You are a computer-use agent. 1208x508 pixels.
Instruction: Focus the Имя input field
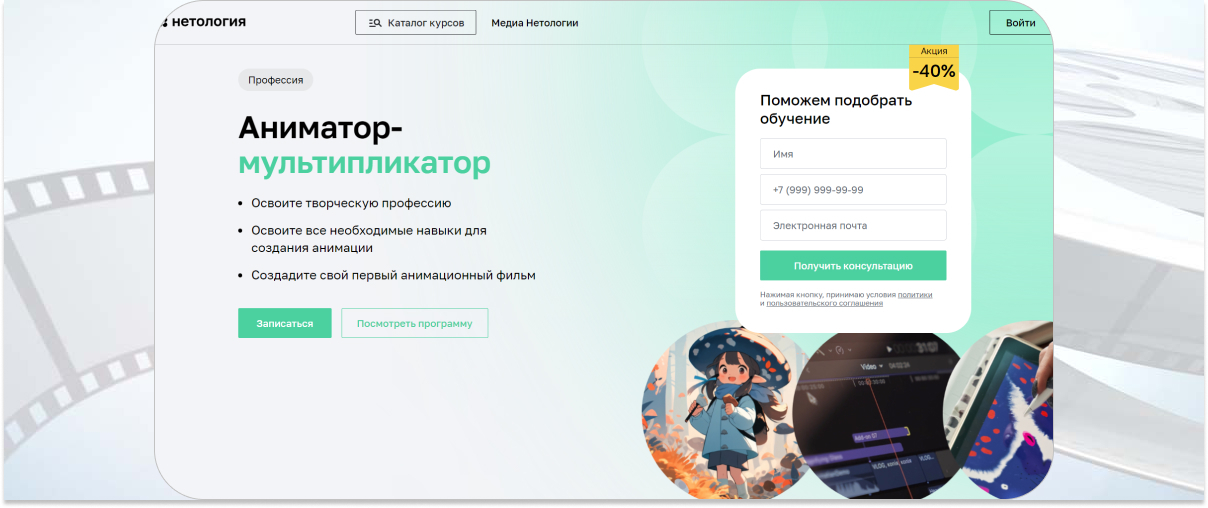[x=853, y=154]
